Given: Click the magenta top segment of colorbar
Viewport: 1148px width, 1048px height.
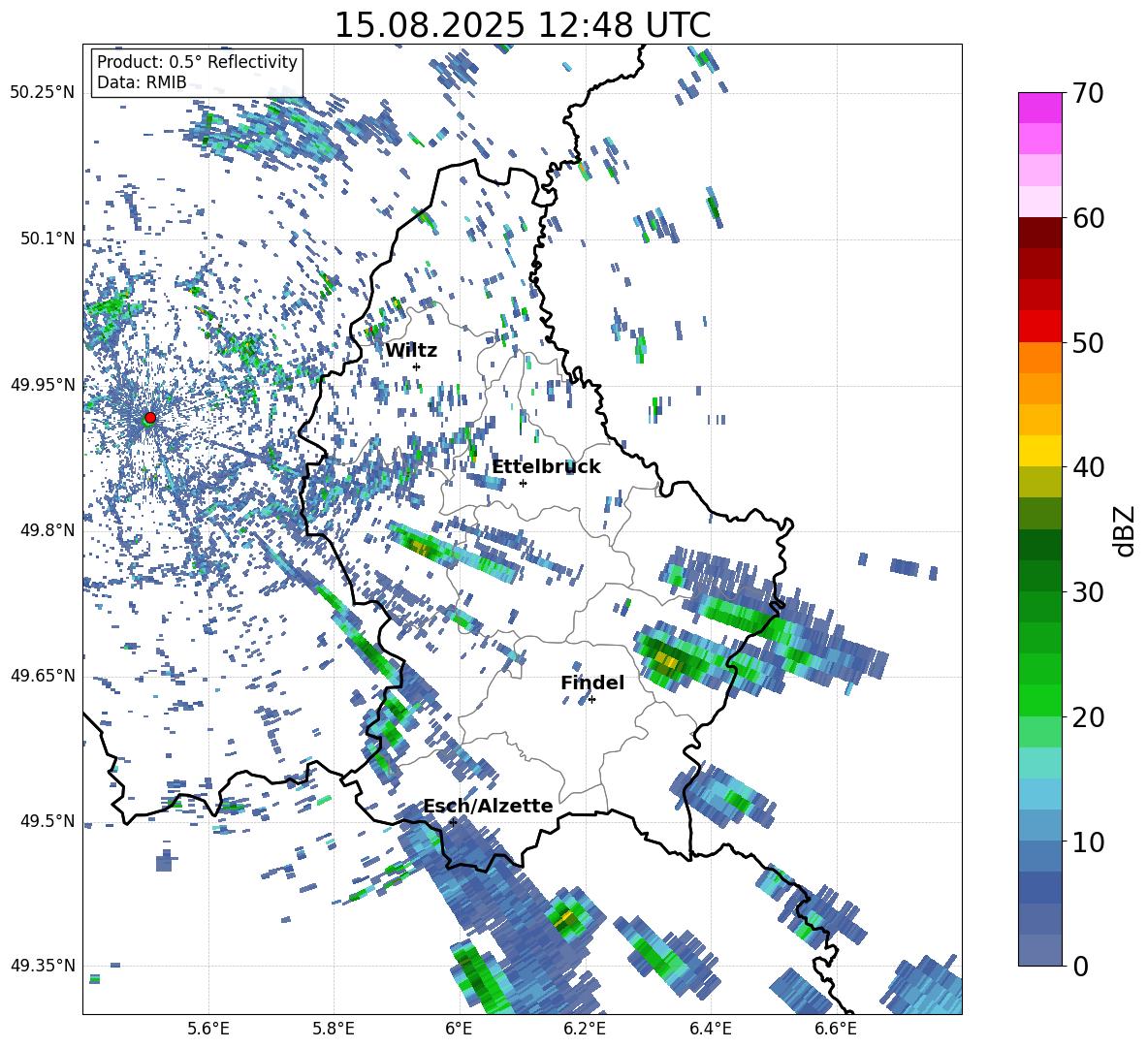Looking at the screenshot, I should click(x=1039, y=108).
